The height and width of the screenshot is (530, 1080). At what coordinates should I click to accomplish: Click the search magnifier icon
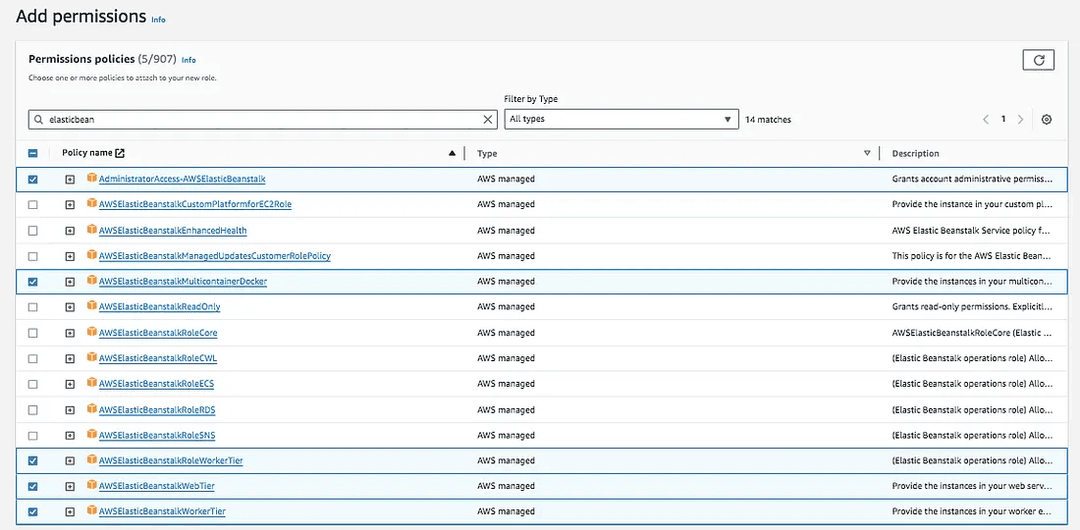pos(39,119)
